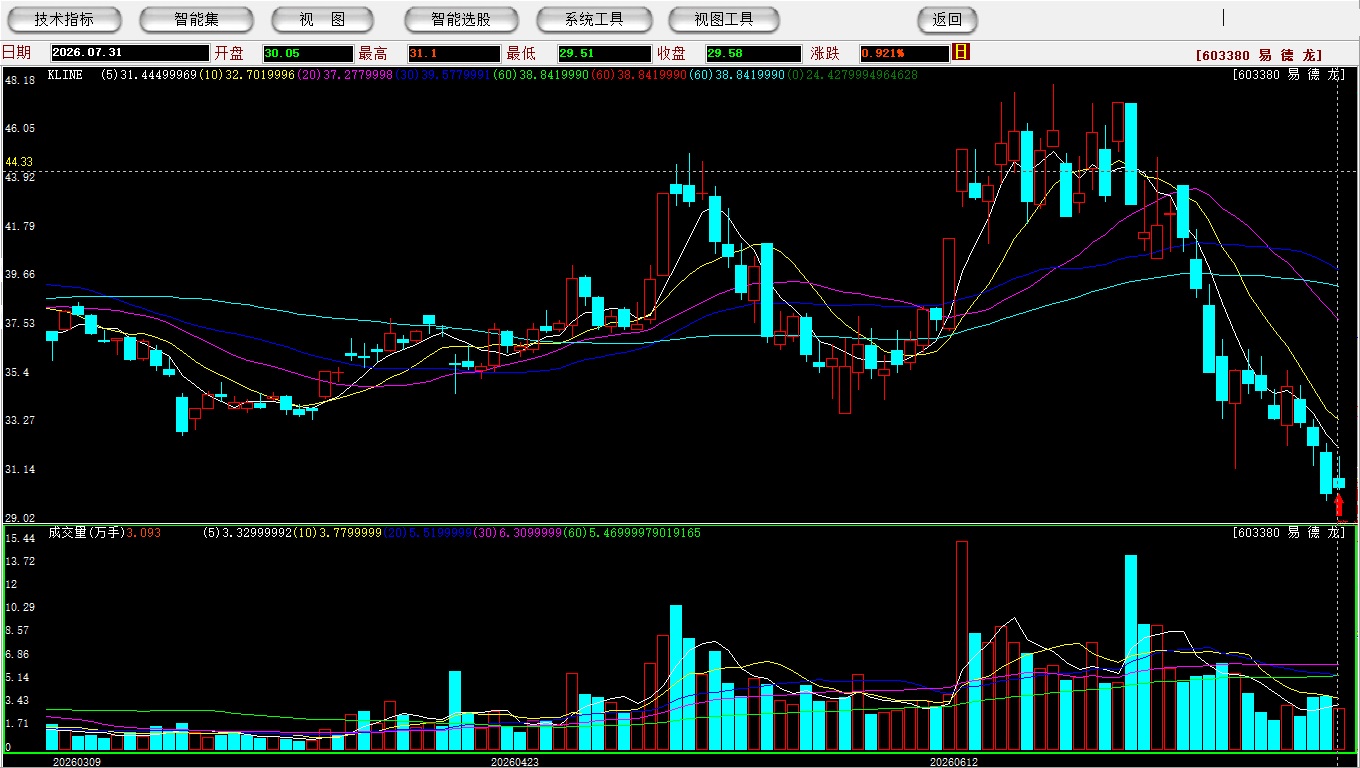1360x768 pixels.
Task: Click the 20260612 date axis label
Action: [x=954, y=762]
